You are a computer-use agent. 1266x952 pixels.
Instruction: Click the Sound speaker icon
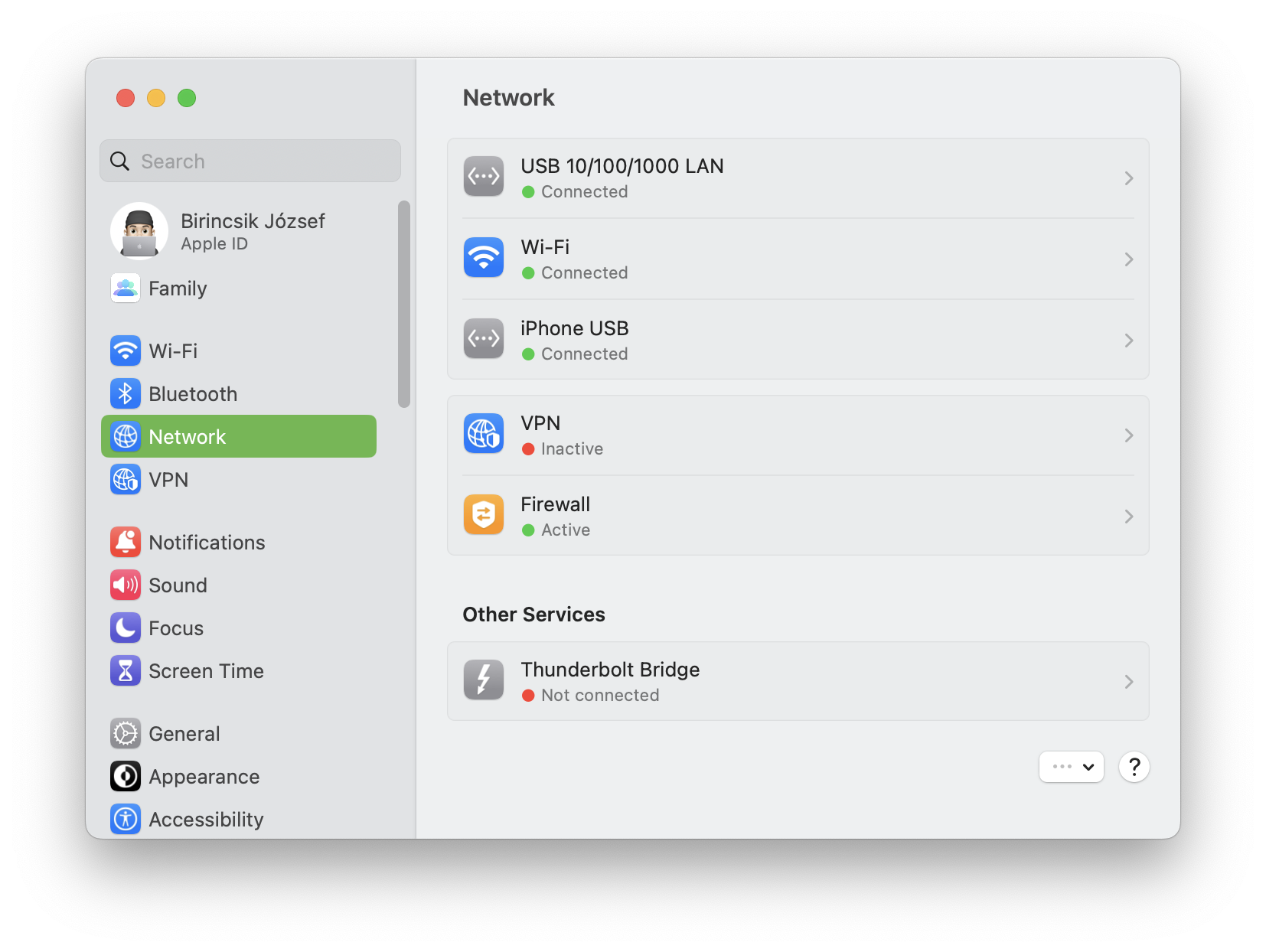coord(126,585)
